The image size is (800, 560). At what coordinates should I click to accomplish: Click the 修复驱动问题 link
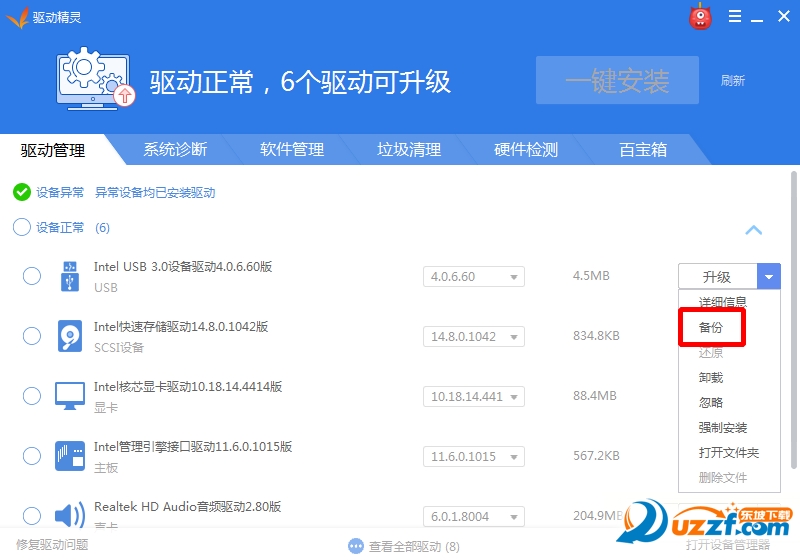click(52, 545)
